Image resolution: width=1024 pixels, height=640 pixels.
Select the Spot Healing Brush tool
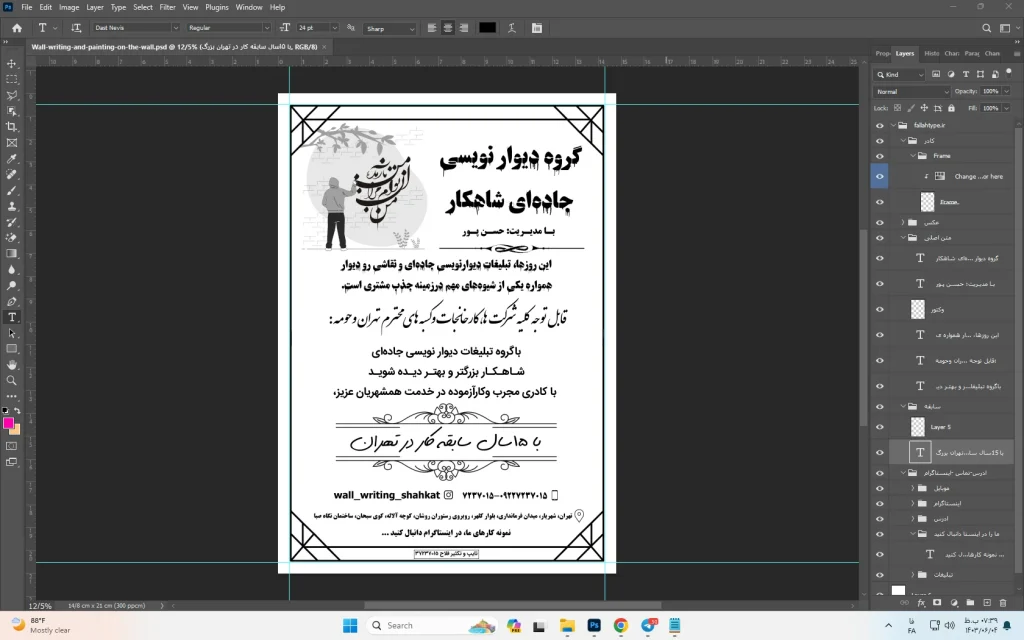click(12, 174)
